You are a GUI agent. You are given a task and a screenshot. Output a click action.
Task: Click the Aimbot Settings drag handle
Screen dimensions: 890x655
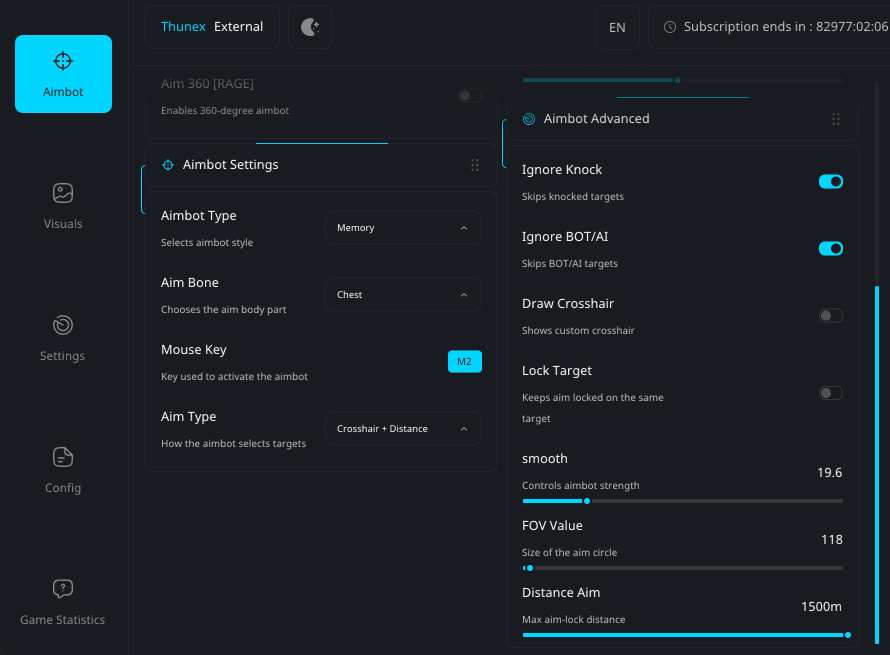475,165
